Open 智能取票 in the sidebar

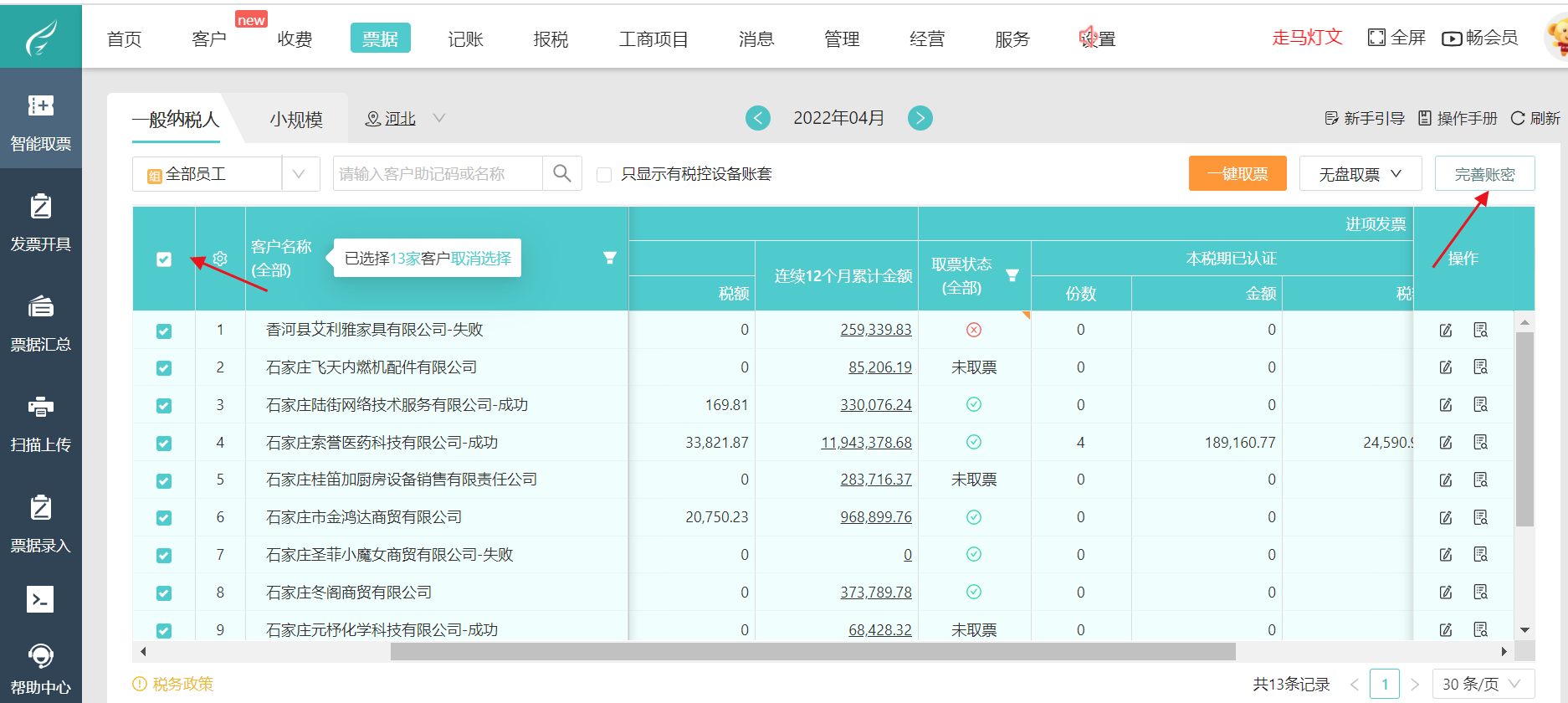(x=40, y=121)
